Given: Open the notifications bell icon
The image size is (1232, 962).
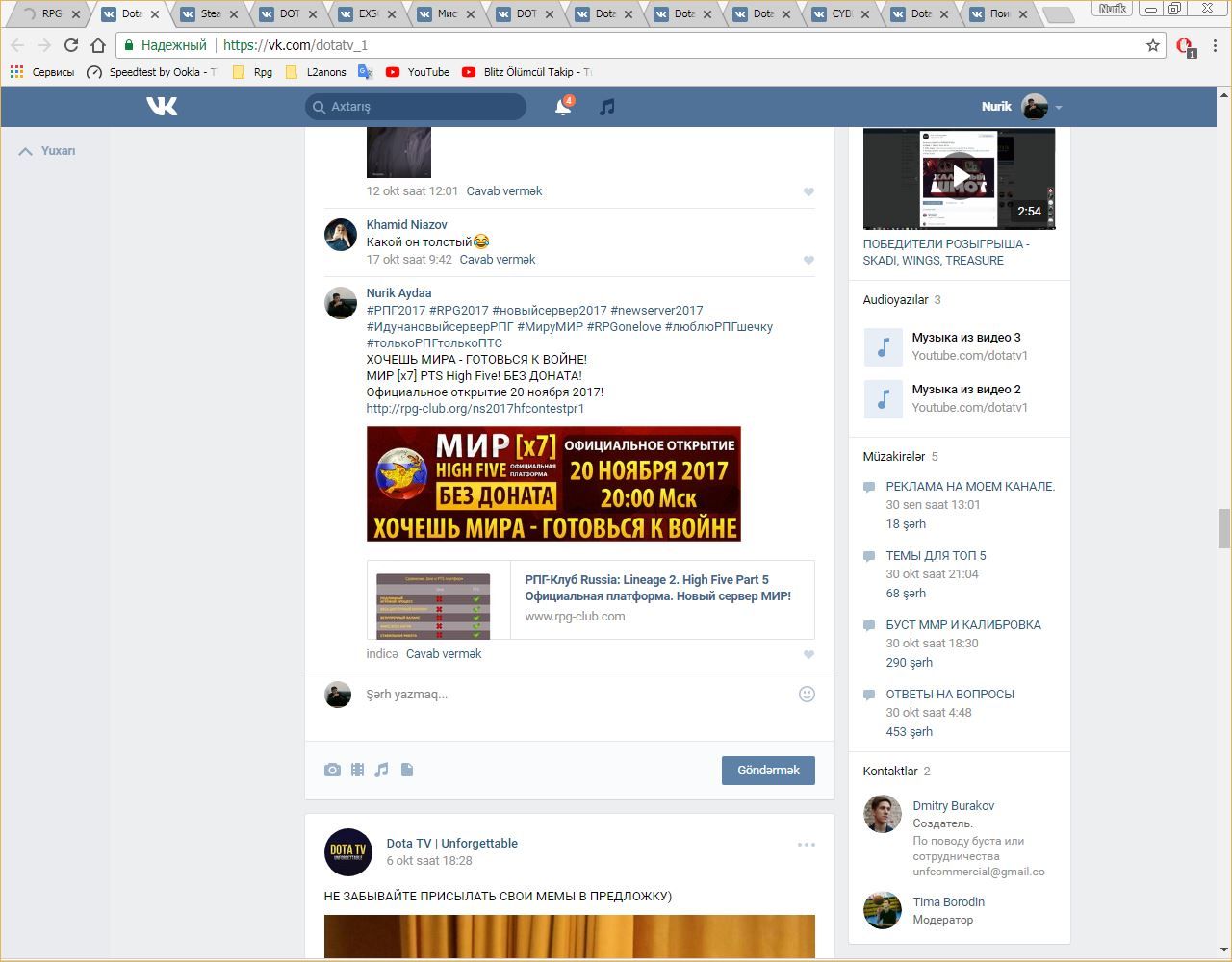Looking at the screenshot, I should click(563, 107).
